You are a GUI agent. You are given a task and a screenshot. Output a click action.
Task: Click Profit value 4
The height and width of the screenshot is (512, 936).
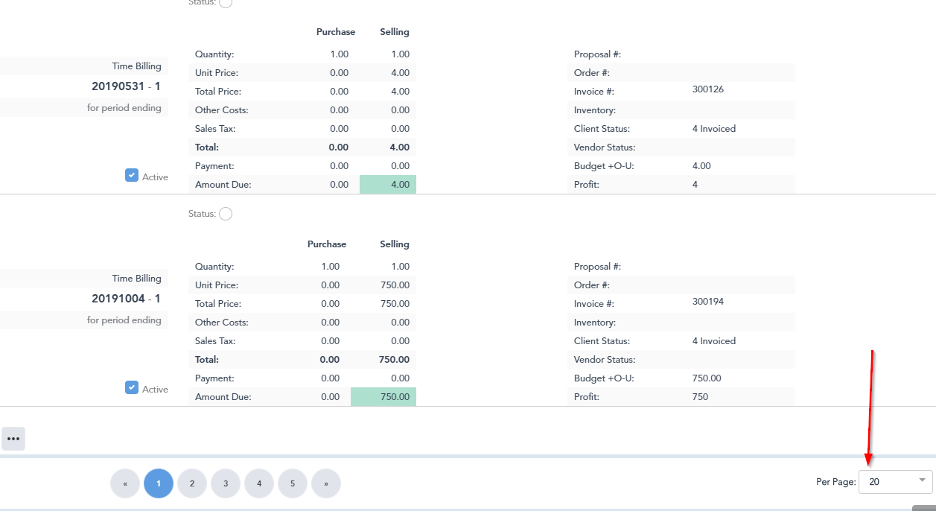pos(695,184)
